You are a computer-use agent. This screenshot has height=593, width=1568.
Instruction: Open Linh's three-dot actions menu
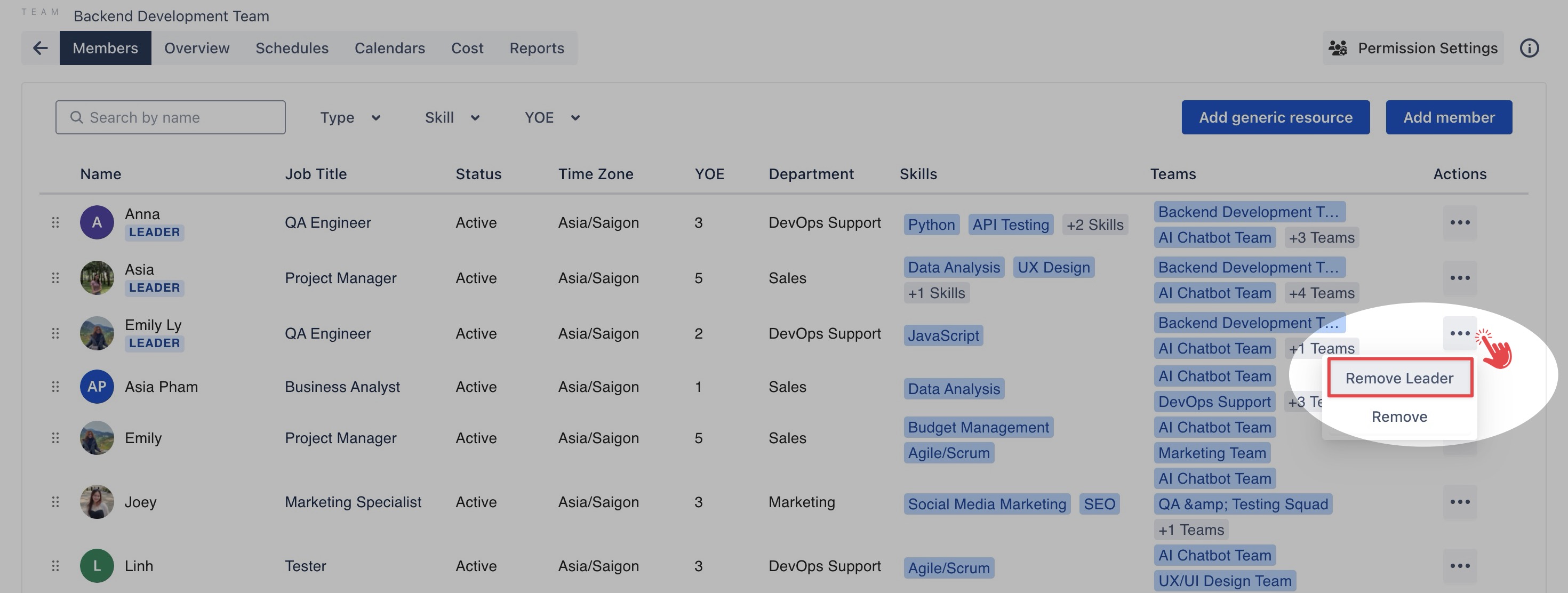[1459, 566]
